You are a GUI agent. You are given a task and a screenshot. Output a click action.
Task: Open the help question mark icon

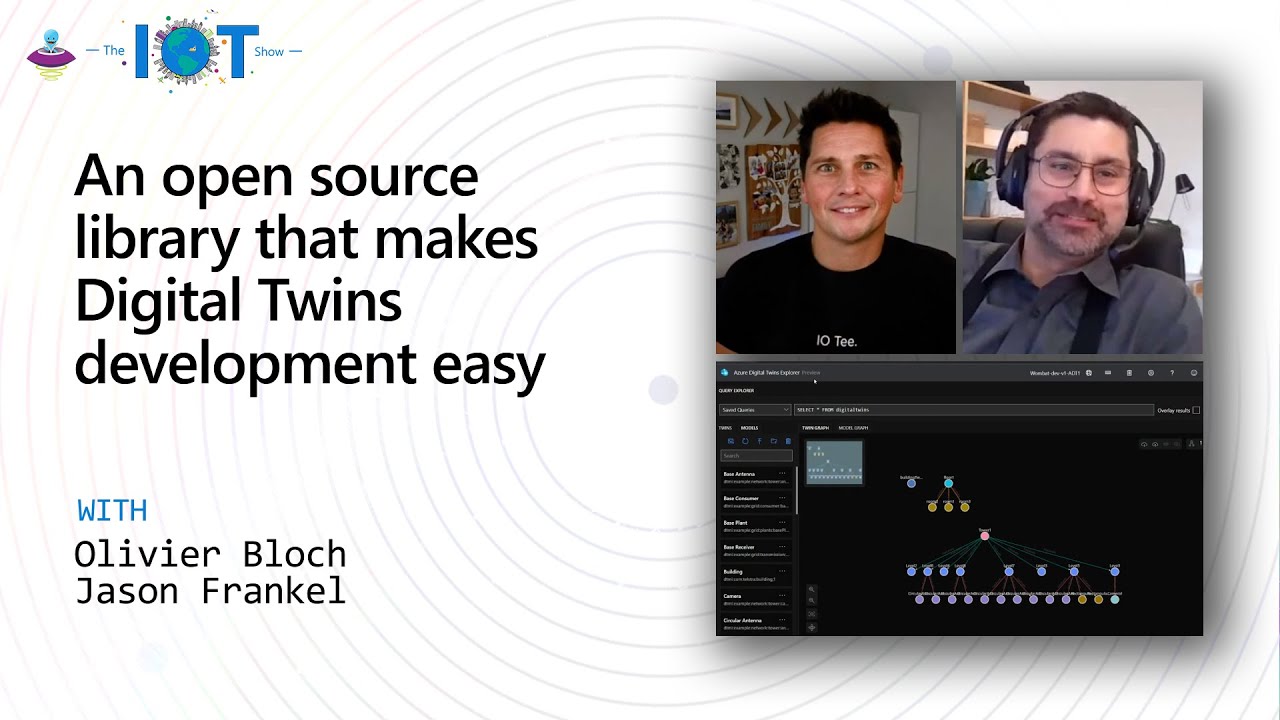1172,373
